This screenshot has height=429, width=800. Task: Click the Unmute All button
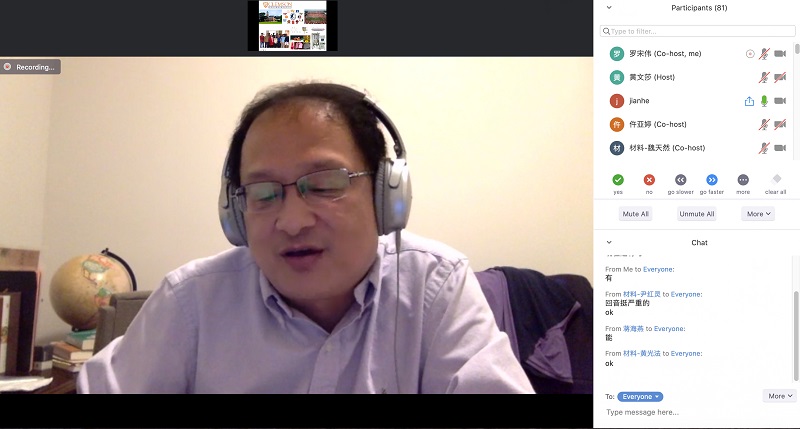point(697,214)
